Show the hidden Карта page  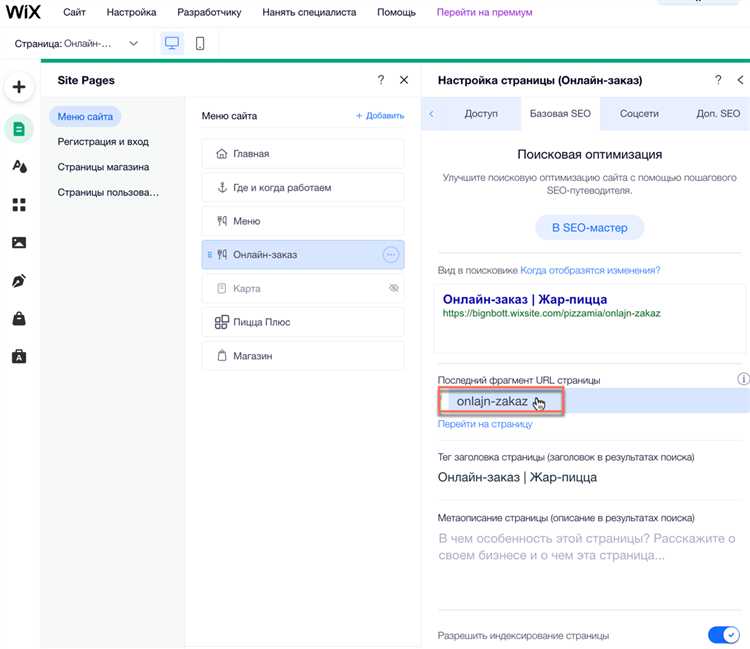(x=393, y=288)
